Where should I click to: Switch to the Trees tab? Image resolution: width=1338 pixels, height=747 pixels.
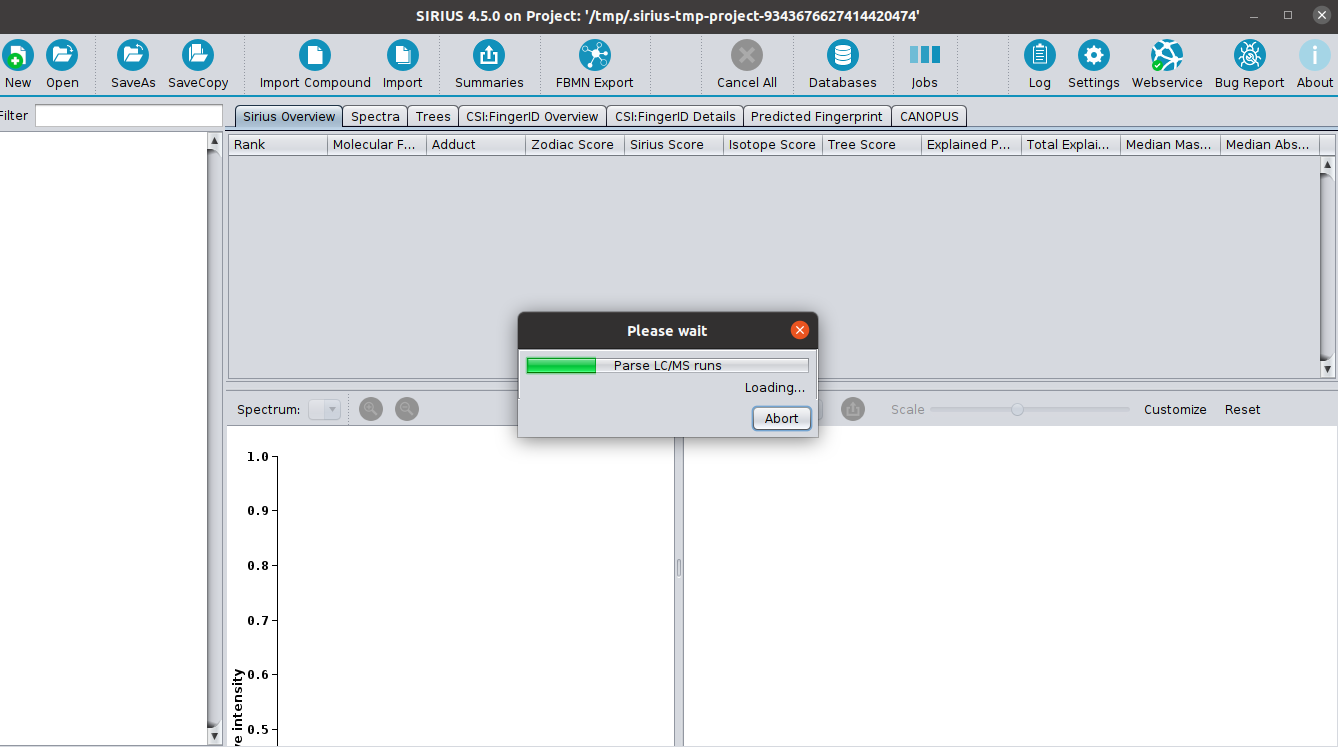[433, 117]
